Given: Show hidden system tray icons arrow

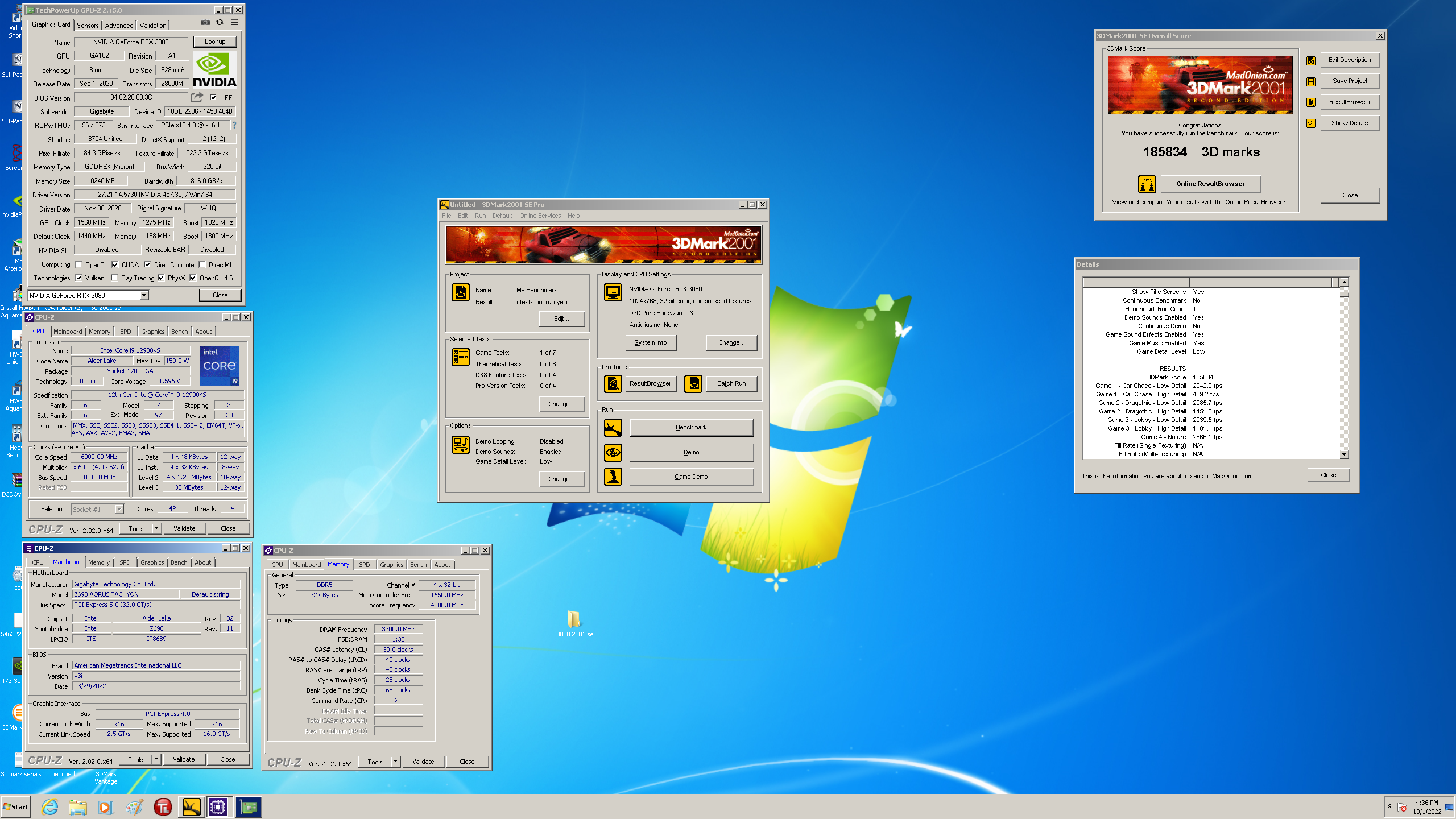Looking at the screenshot, I should coord(1389,806).
